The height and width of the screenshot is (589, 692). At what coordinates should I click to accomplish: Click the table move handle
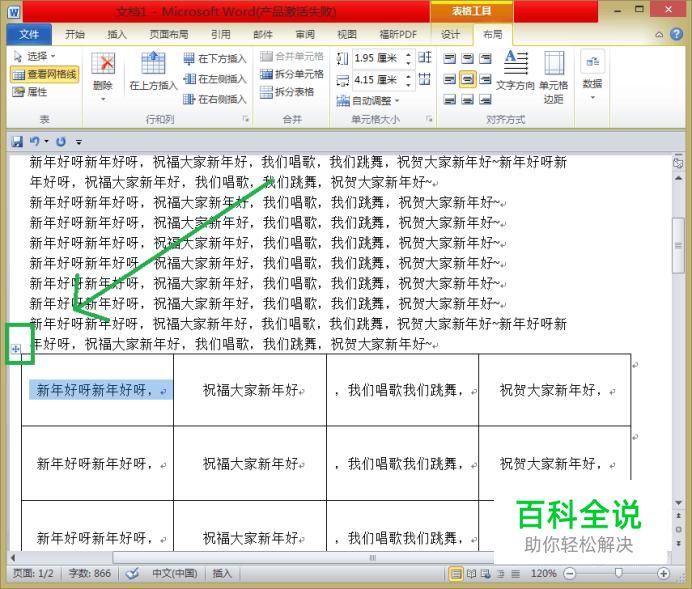[x=15, y=349]
